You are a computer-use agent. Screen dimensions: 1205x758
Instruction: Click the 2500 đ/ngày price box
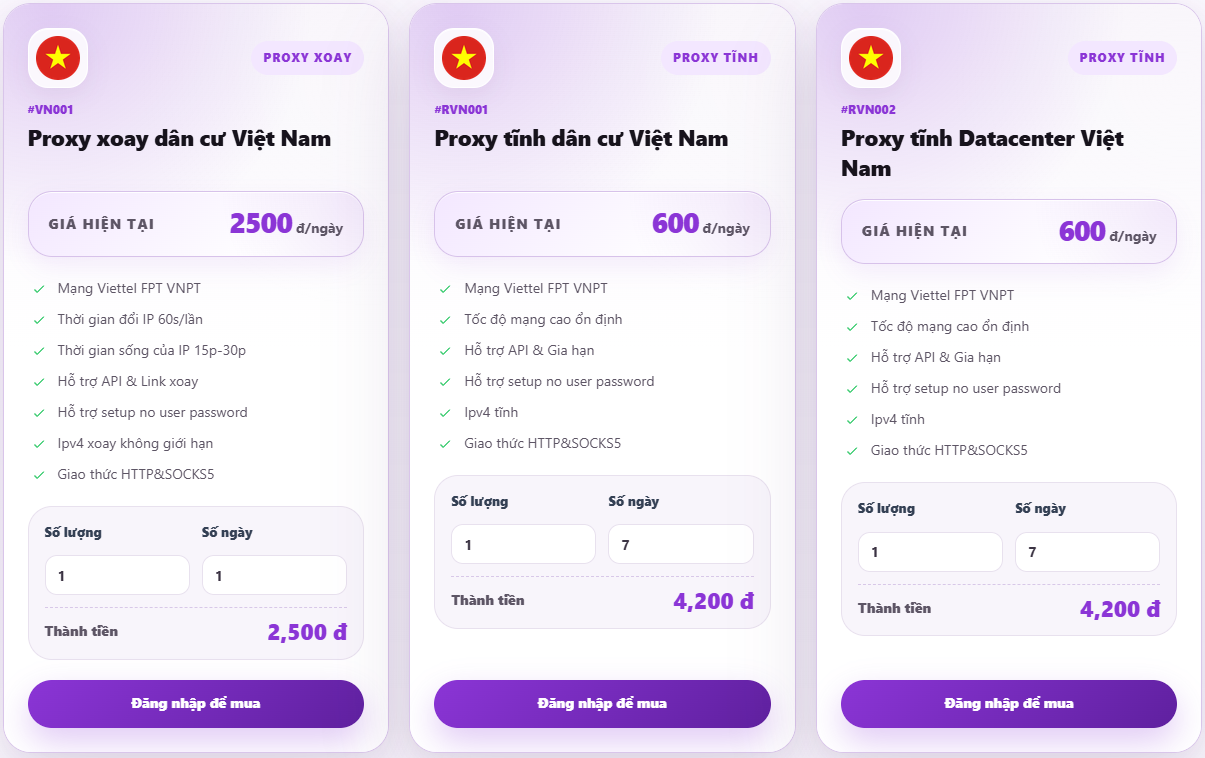[x=196, y=224]
